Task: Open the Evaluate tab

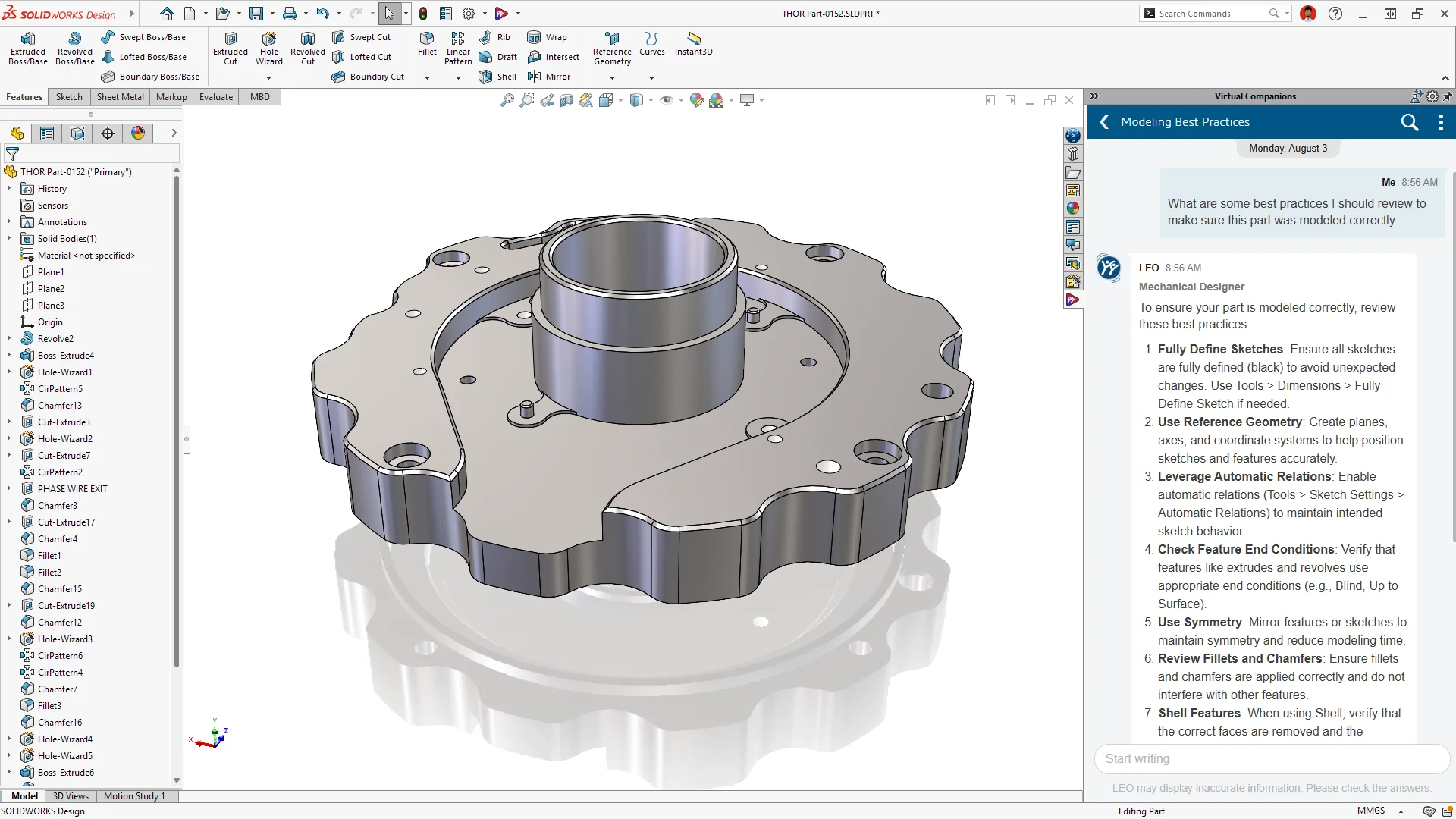Action: click(x=216, y=97)
